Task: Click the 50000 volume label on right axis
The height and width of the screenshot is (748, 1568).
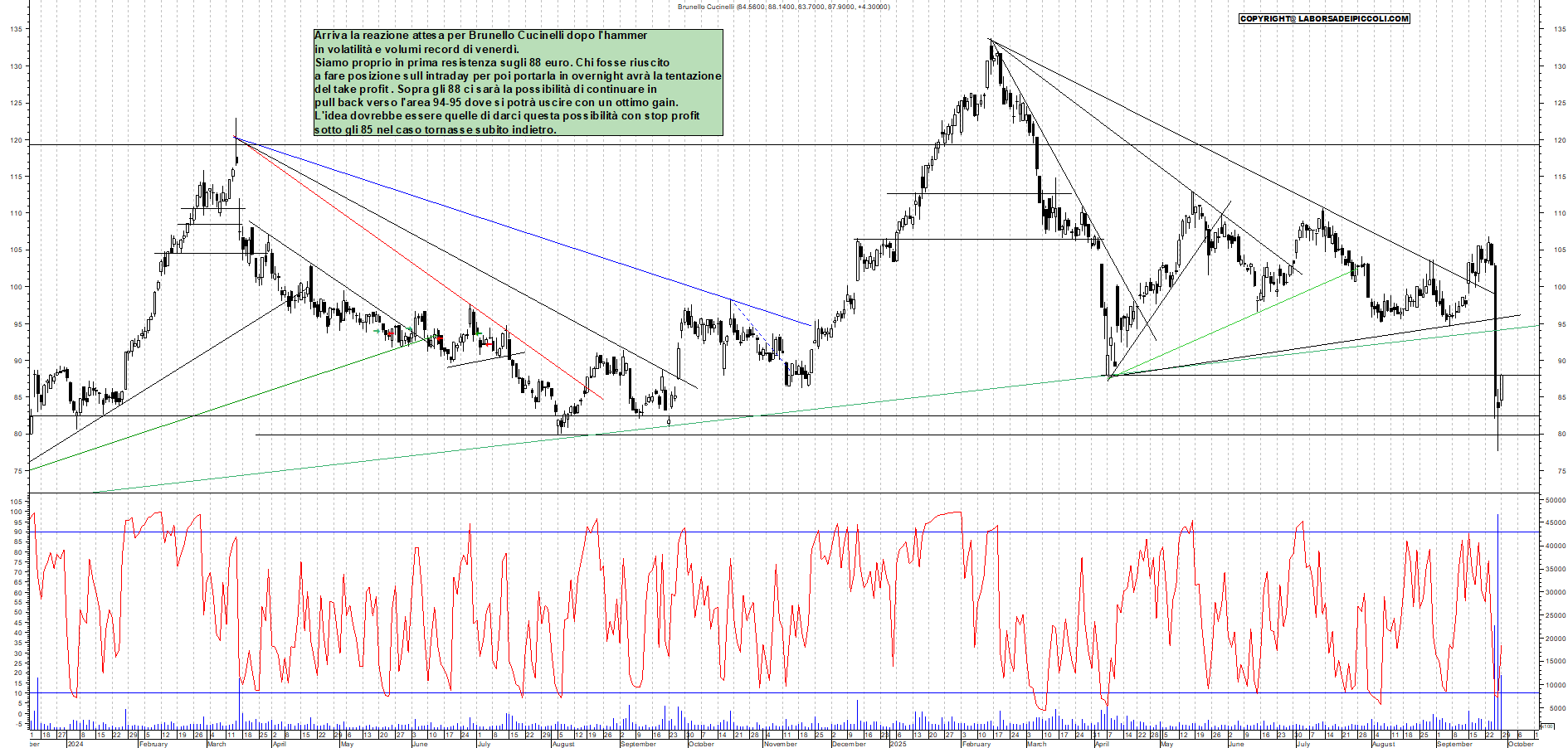Action: coord(1555,500)
